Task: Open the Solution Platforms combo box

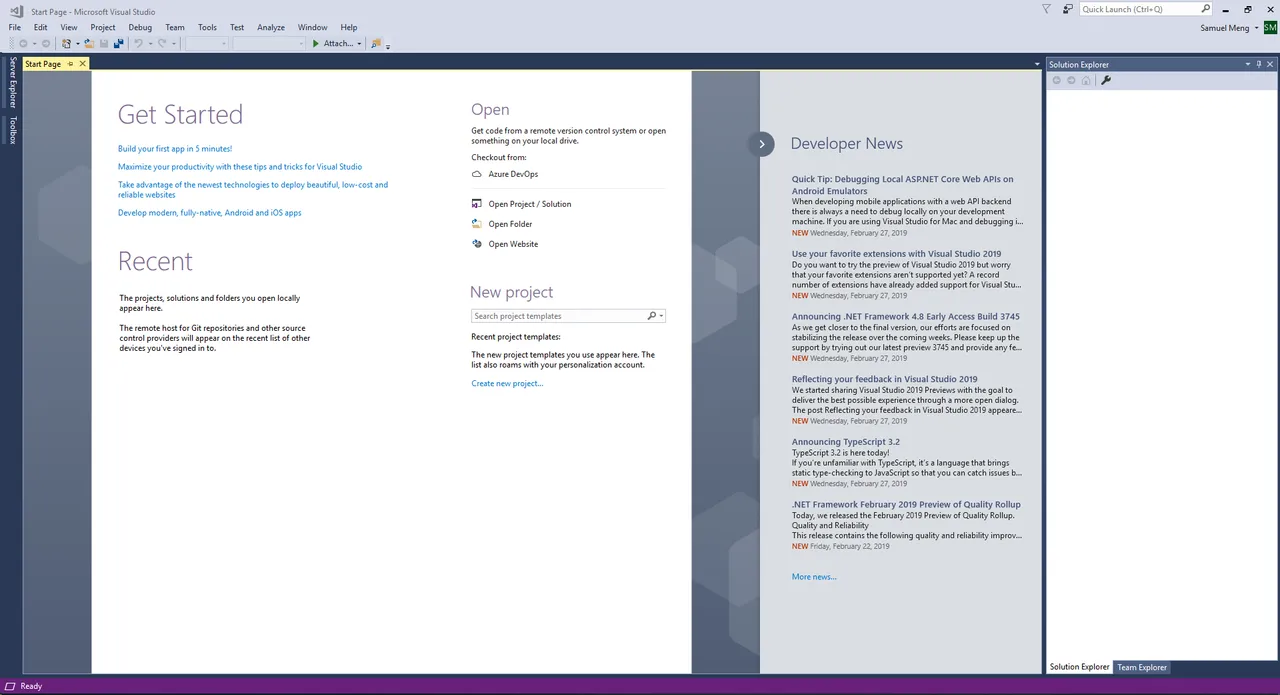Action: tap(268, 44)
